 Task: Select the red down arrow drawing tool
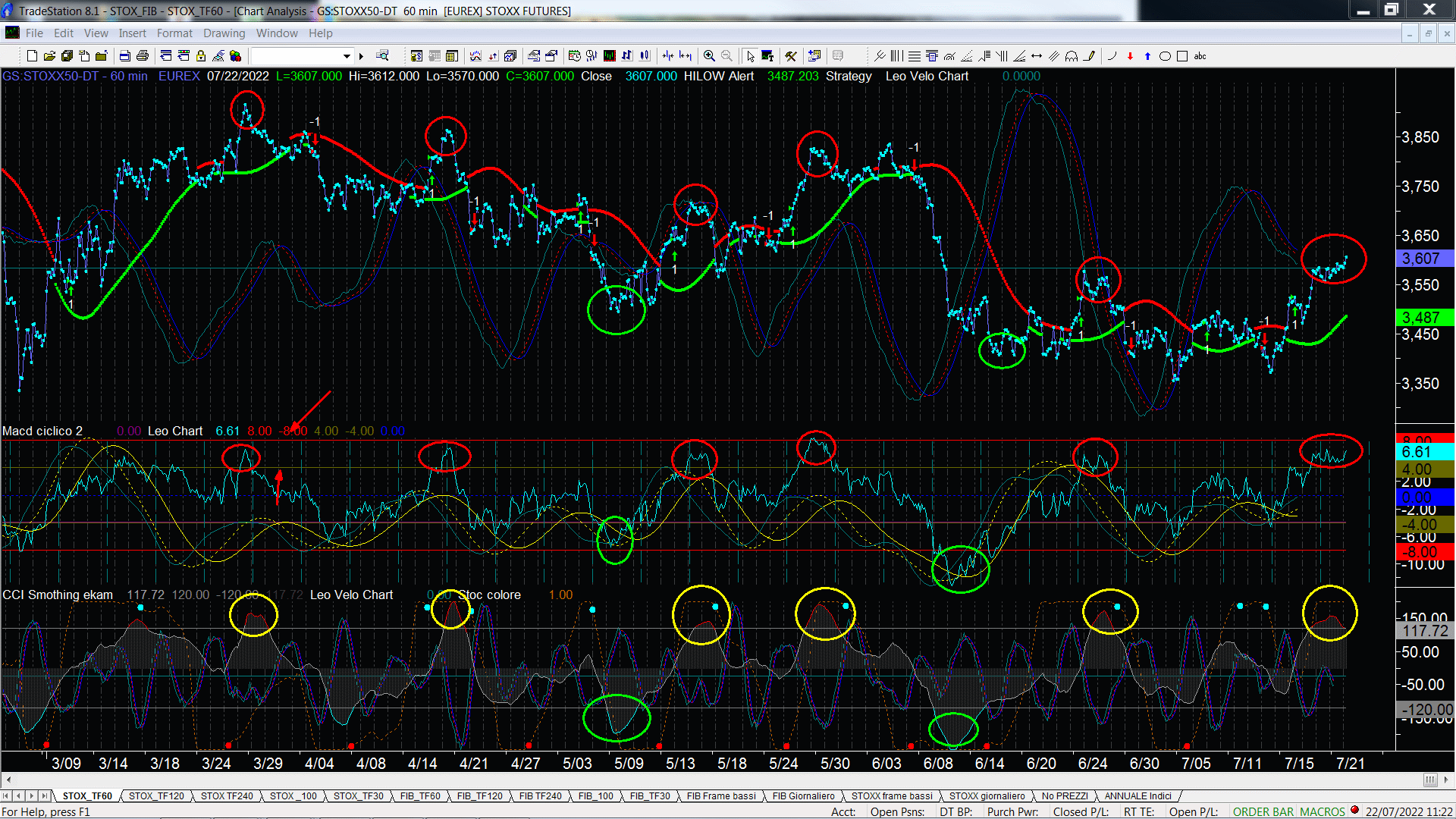(1130, 56)
